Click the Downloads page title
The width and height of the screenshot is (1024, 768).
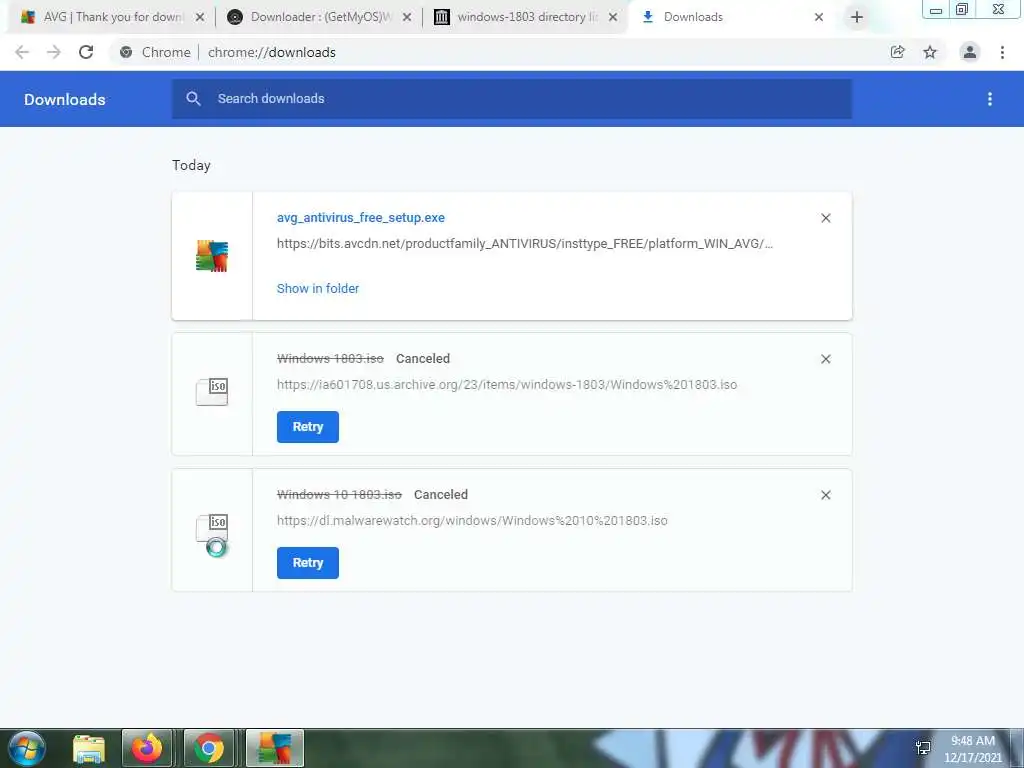pyautogui.click(x=65, y=99)
